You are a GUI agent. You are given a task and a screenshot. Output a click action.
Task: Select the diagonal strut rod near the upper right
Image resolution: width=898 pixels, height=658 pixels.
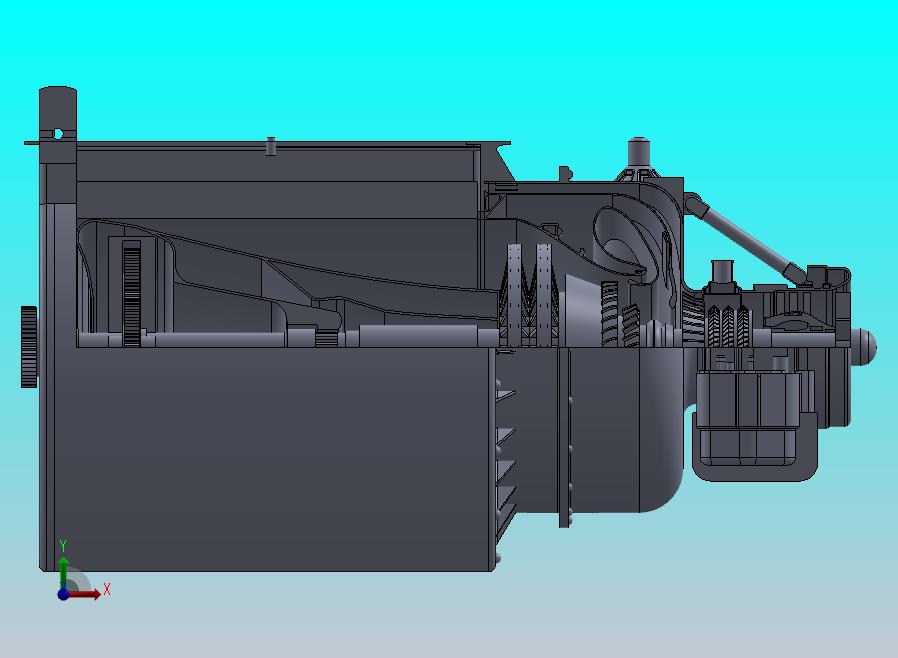(746, 238)
